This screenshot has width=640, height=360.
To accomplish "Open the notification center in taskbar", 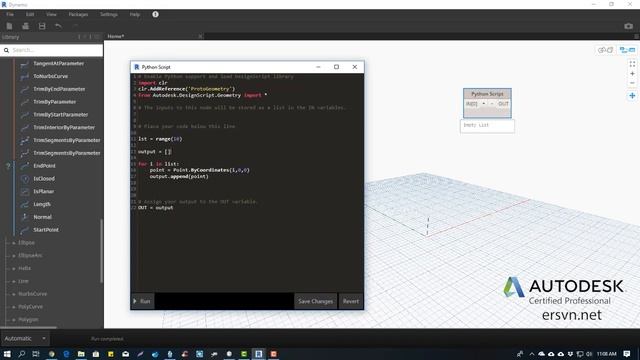I will pos(627,354).
